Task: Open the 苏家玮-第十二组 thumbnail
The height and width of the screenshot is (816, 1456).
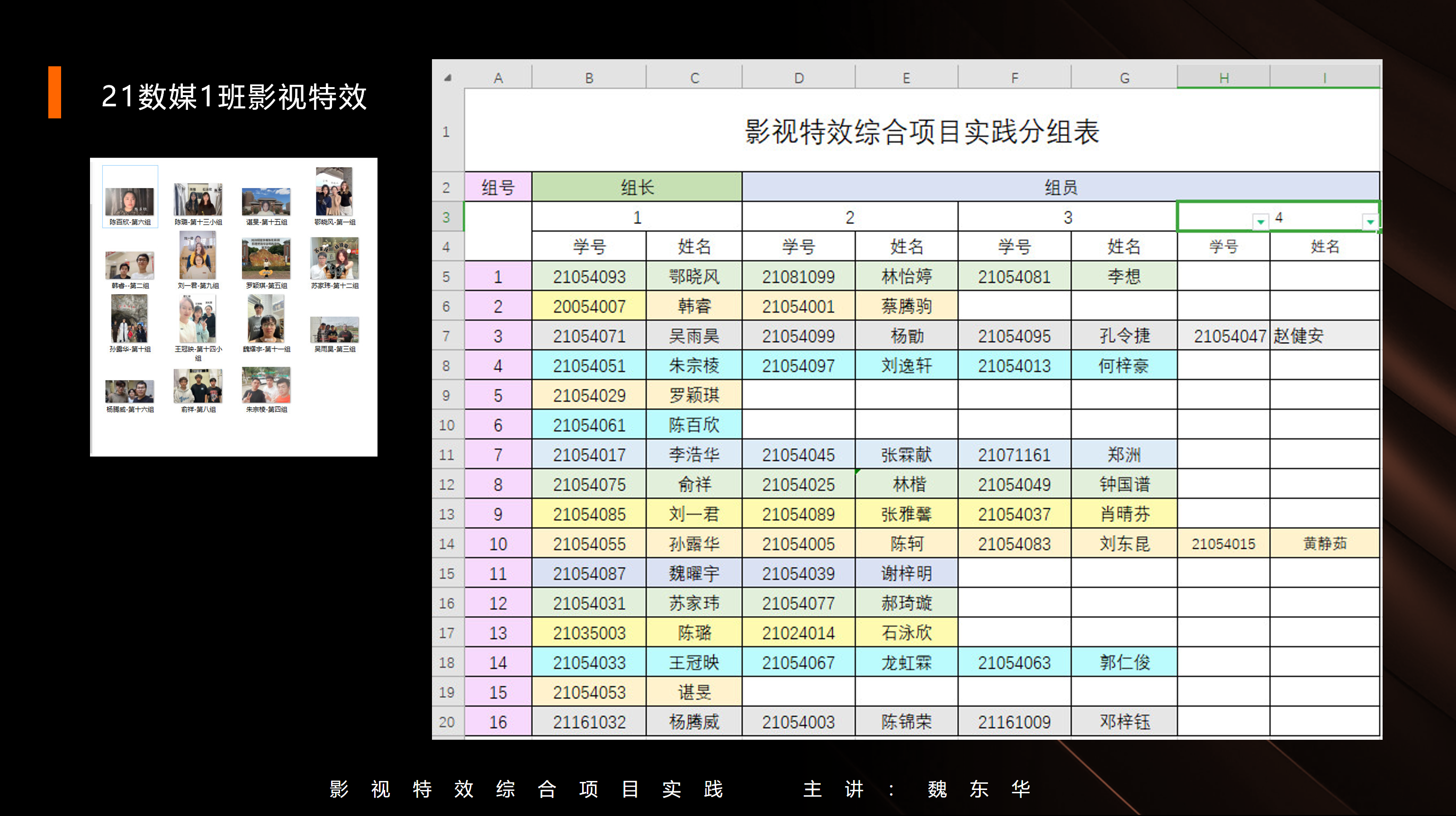Action: pos(334,259)
